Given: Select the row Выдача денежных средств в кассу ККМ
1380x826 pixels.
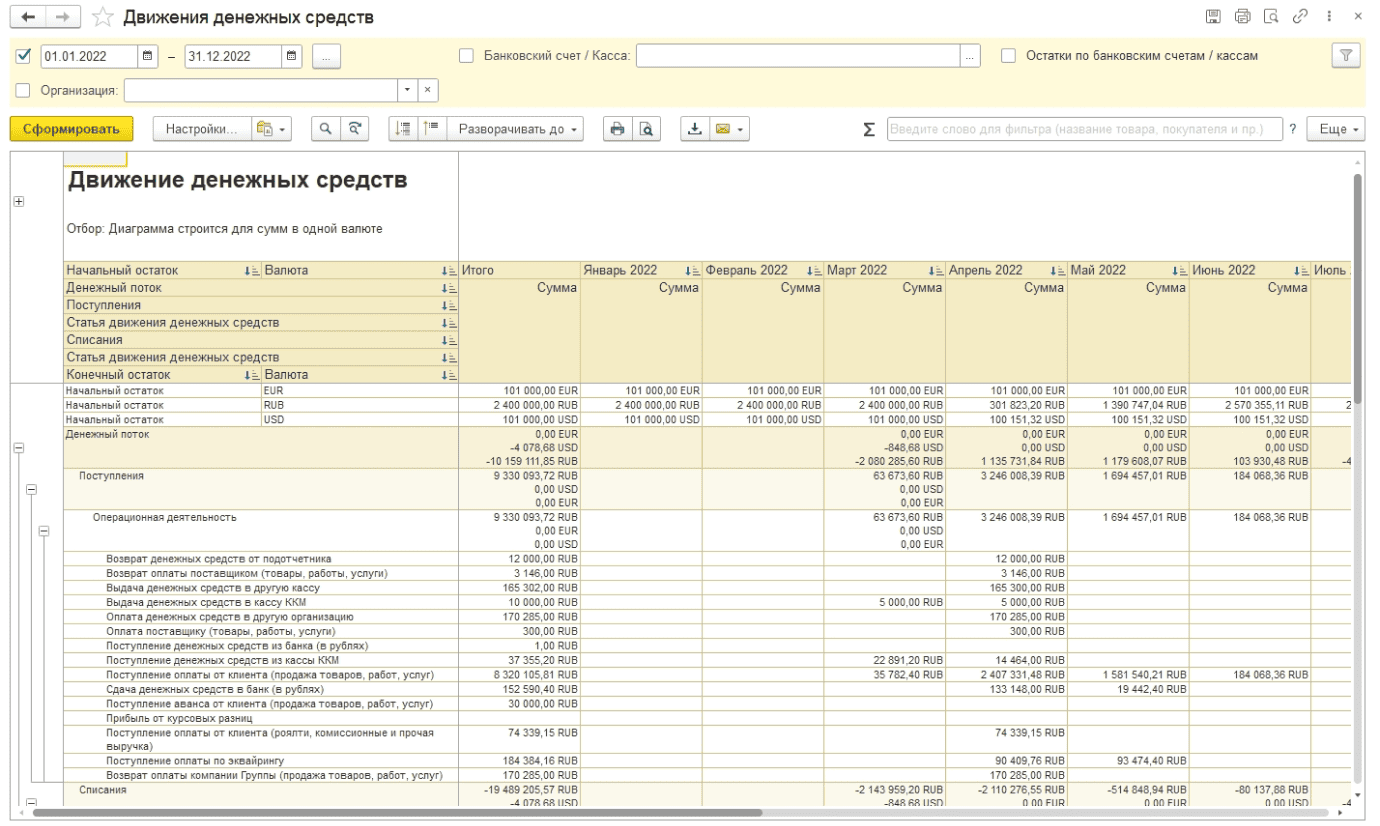Looking at the screenshot, I should tap(261, 603).
